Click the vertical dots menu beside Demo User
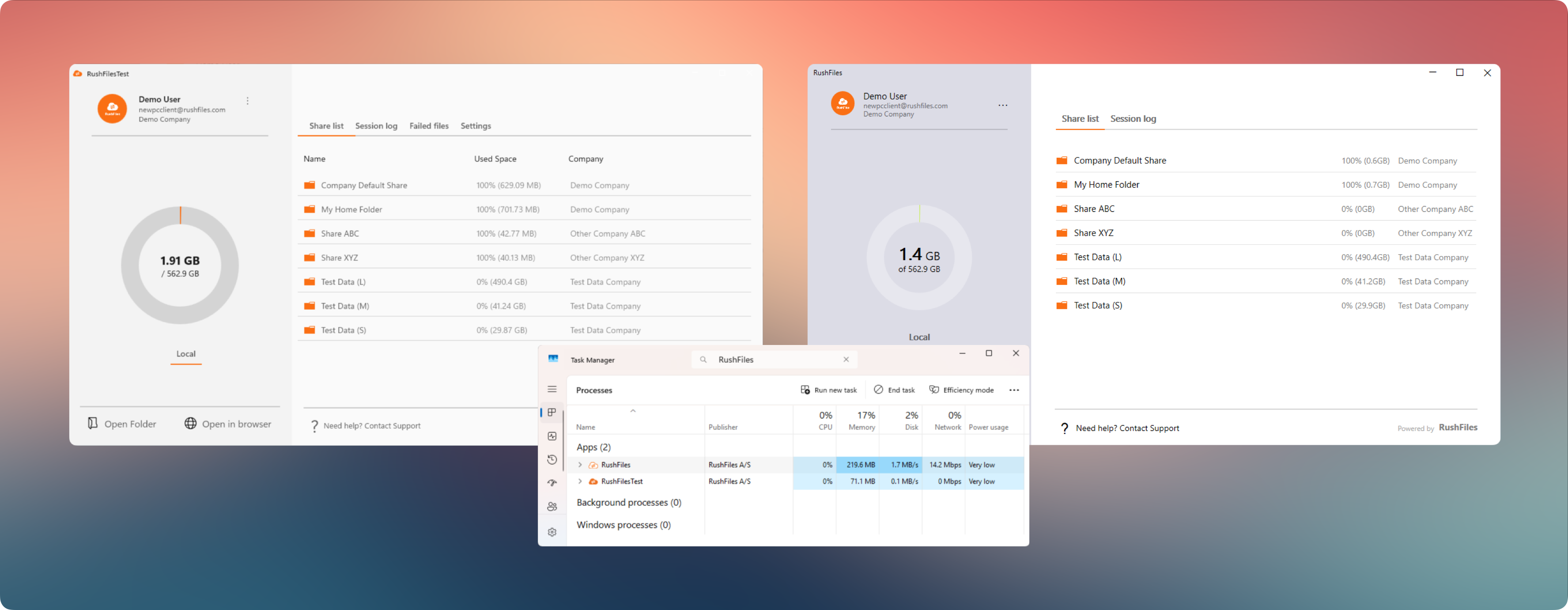 (x=248, y=101)
